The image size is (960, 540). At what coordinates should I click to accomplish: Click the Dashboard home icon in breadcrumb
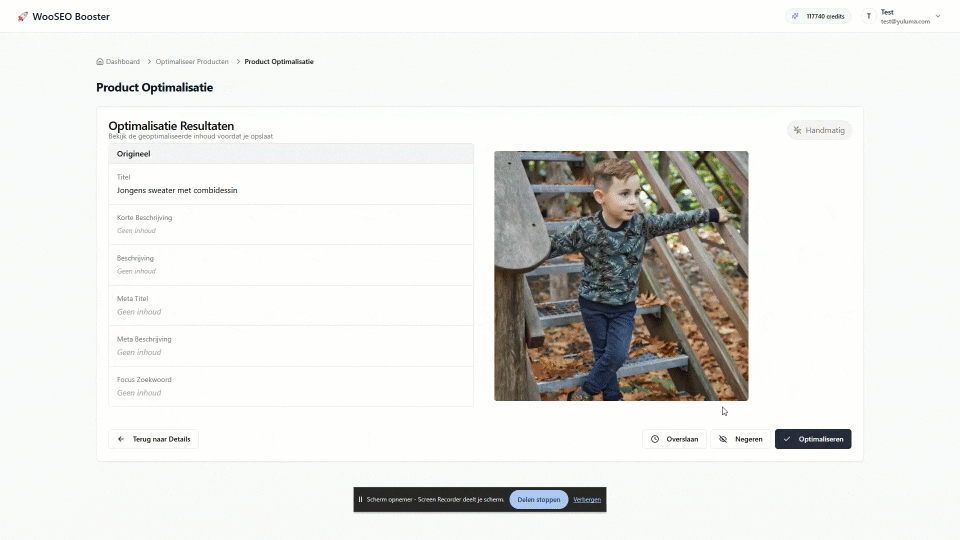100,61
